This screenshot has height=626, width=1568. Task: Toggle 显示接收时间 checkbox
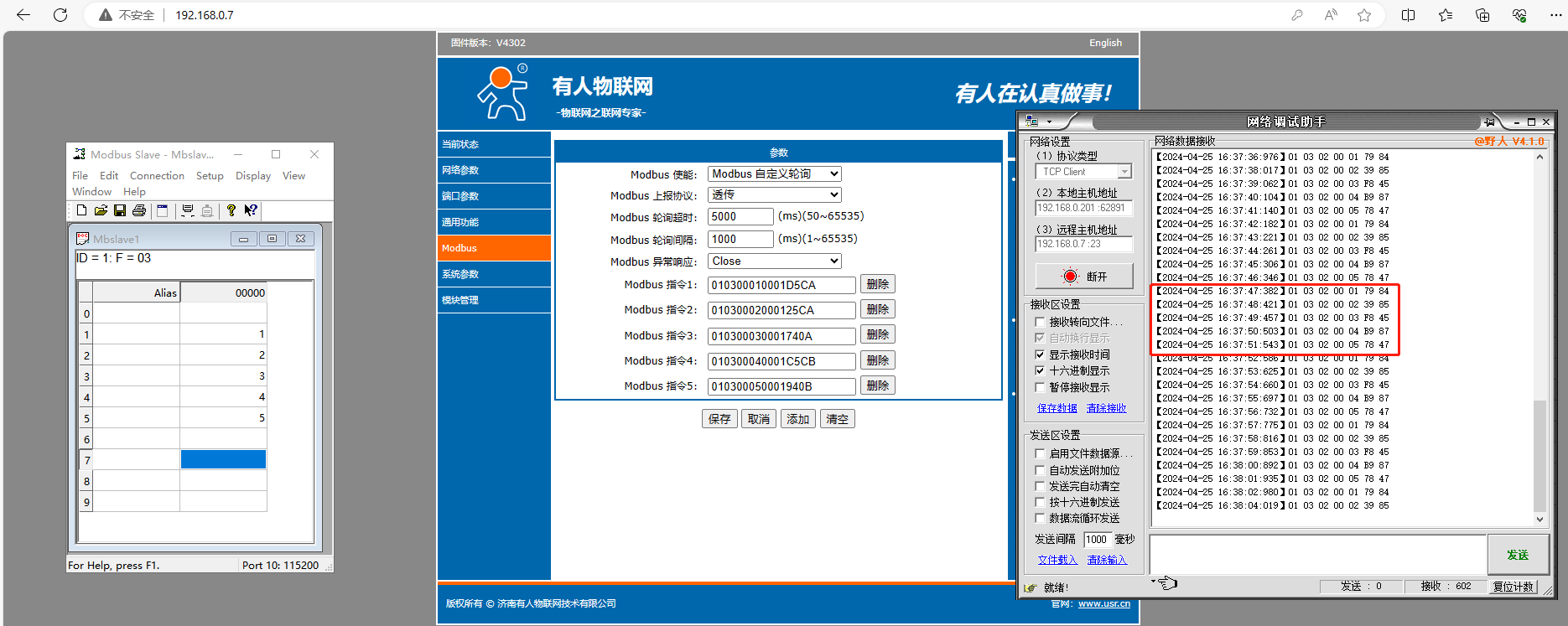pyautogui.click(x=1041, y=354)
